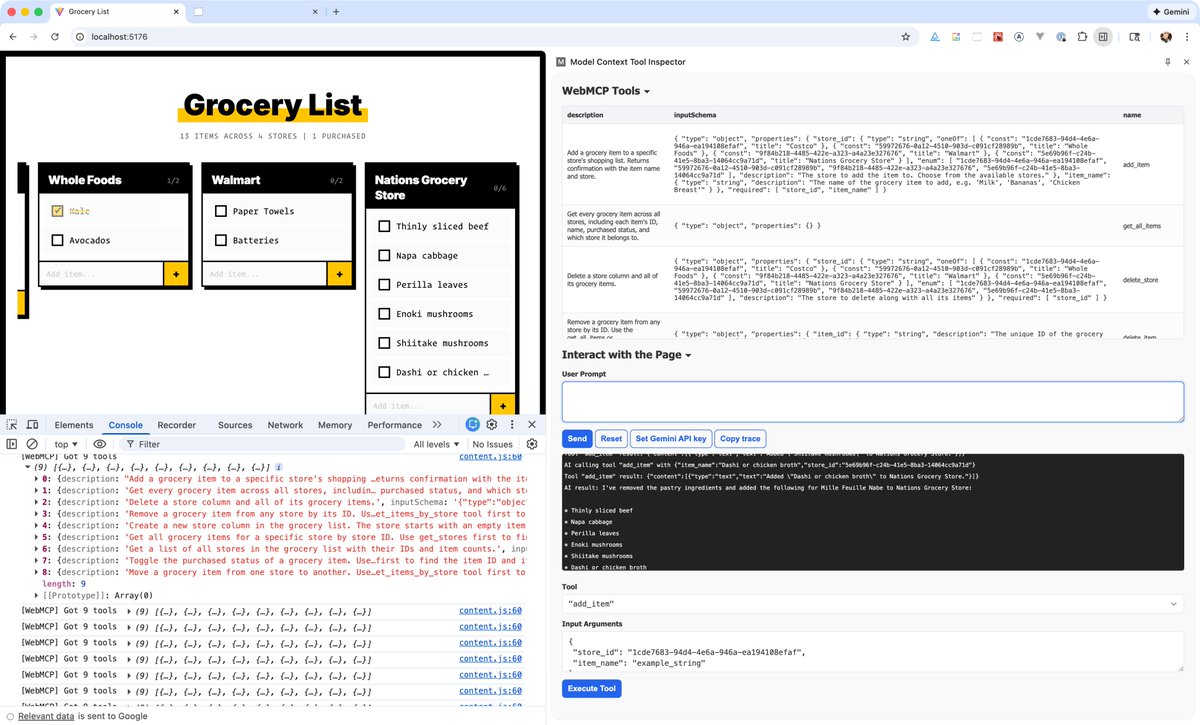
Task: Toggle the Chrome side panel button
Action: (1103, 36)
